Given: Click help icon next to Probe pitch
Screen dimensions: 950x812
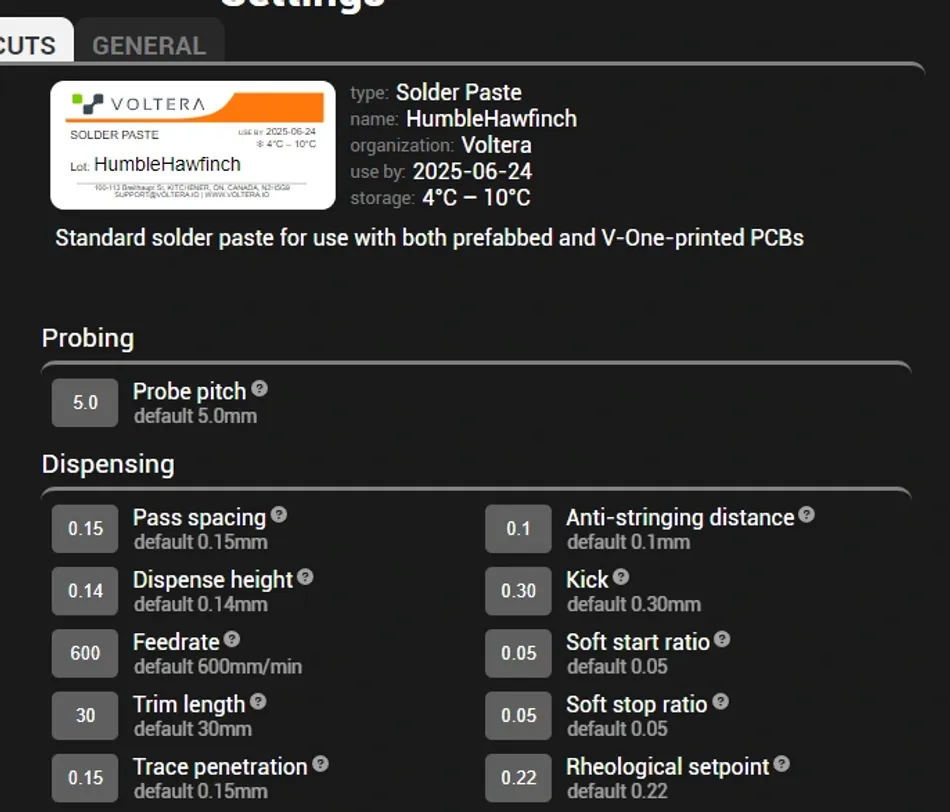Looking at the screenshot, I should pyautogui.click(x=260, y=389).
